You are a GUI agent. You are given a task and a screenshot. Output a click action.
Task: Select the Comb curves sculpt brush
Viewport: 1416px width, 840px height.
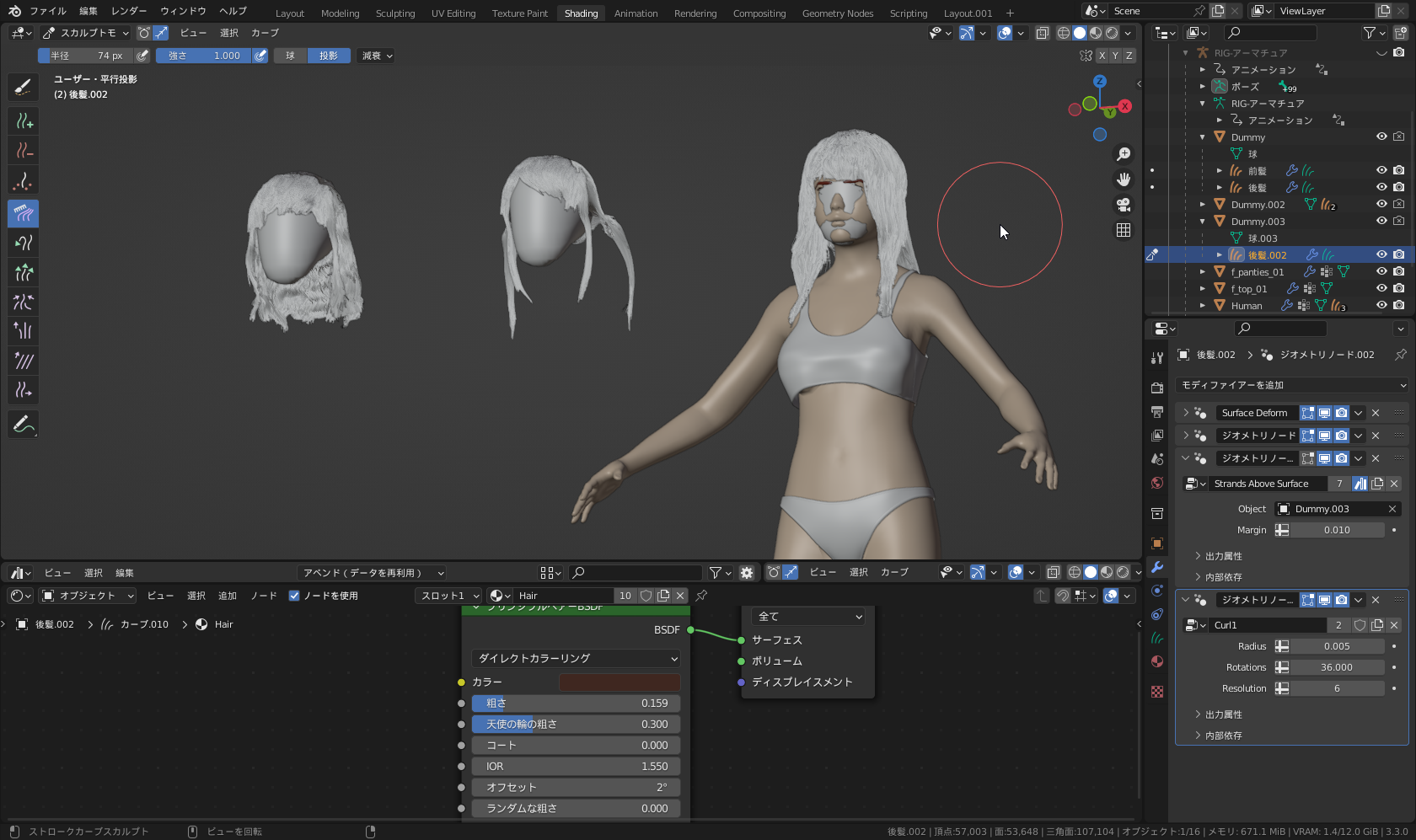[x=24, y=214]
